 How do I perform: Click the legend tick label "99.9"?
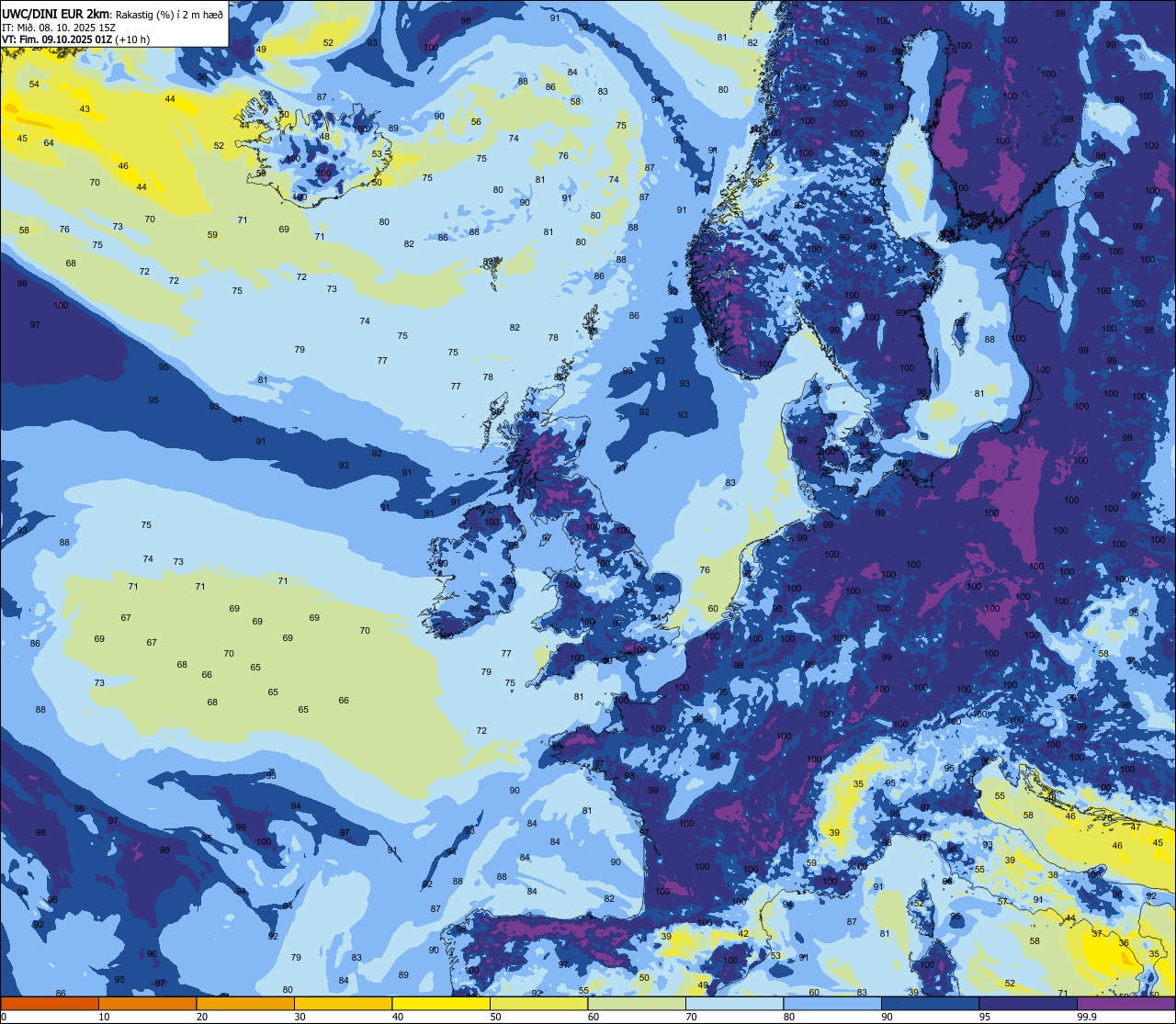point(1087,1017)
